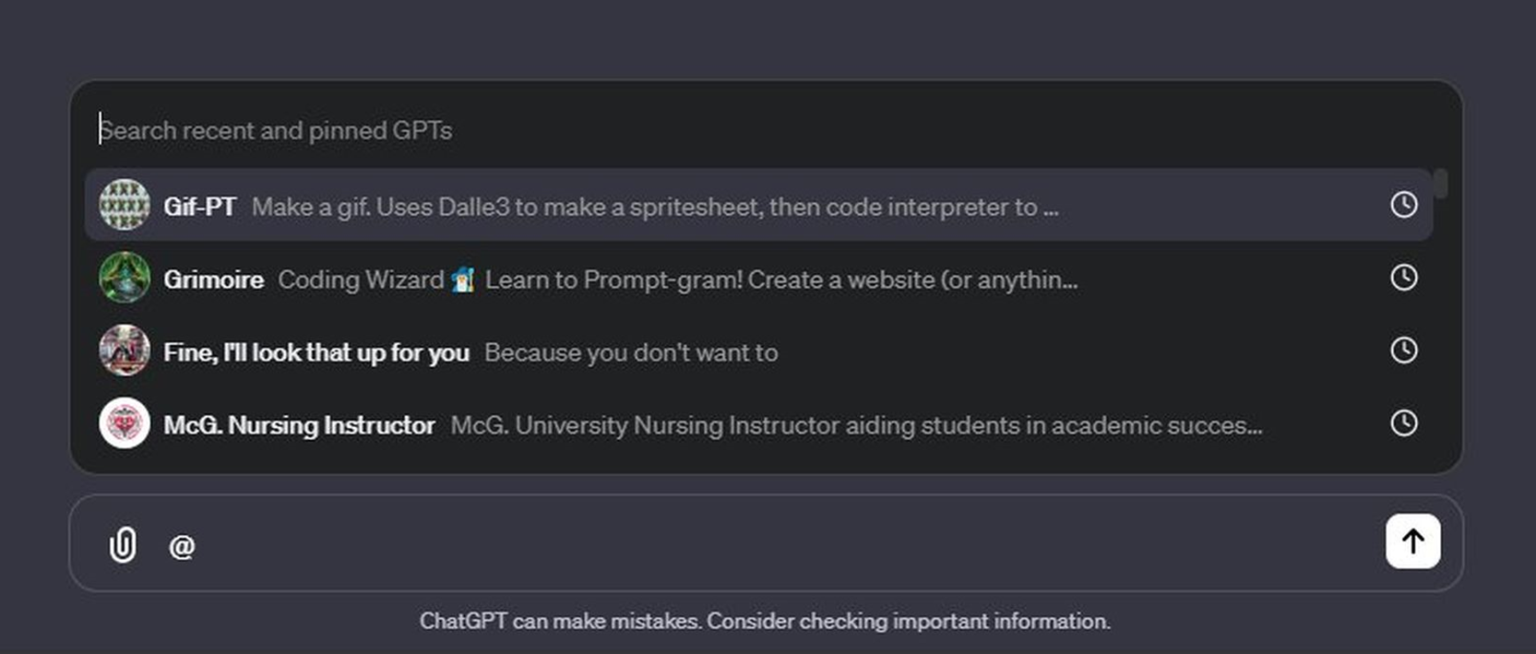Viewport: 1536px width, 654px height.
Task: Click the clock icon next to Gif-PT
Action: point(1405,205)
